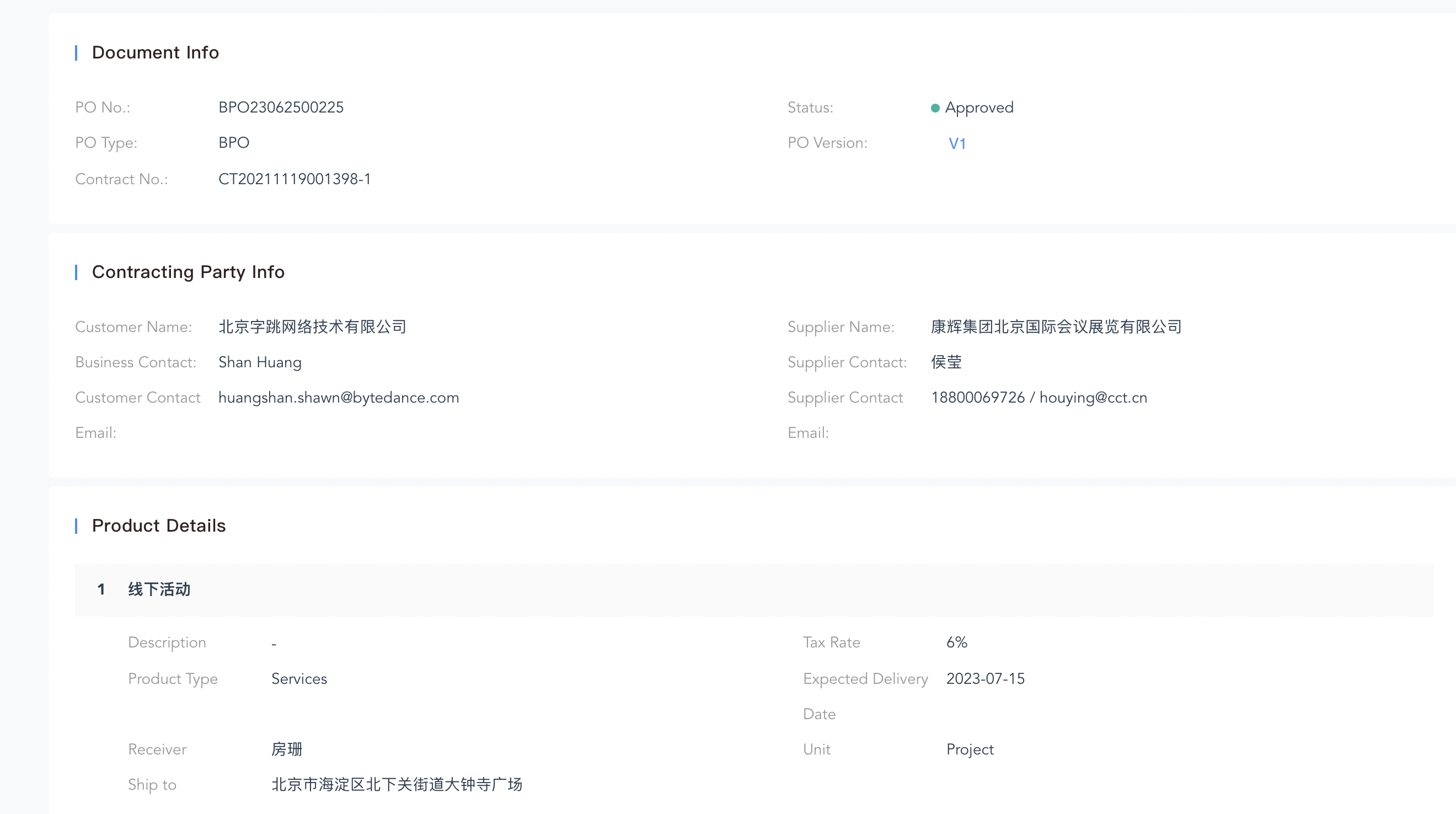The width and height of the screenshot is (1456, 814).
Task: Click receiver name 房珊
Action: [x=287, y=749]
